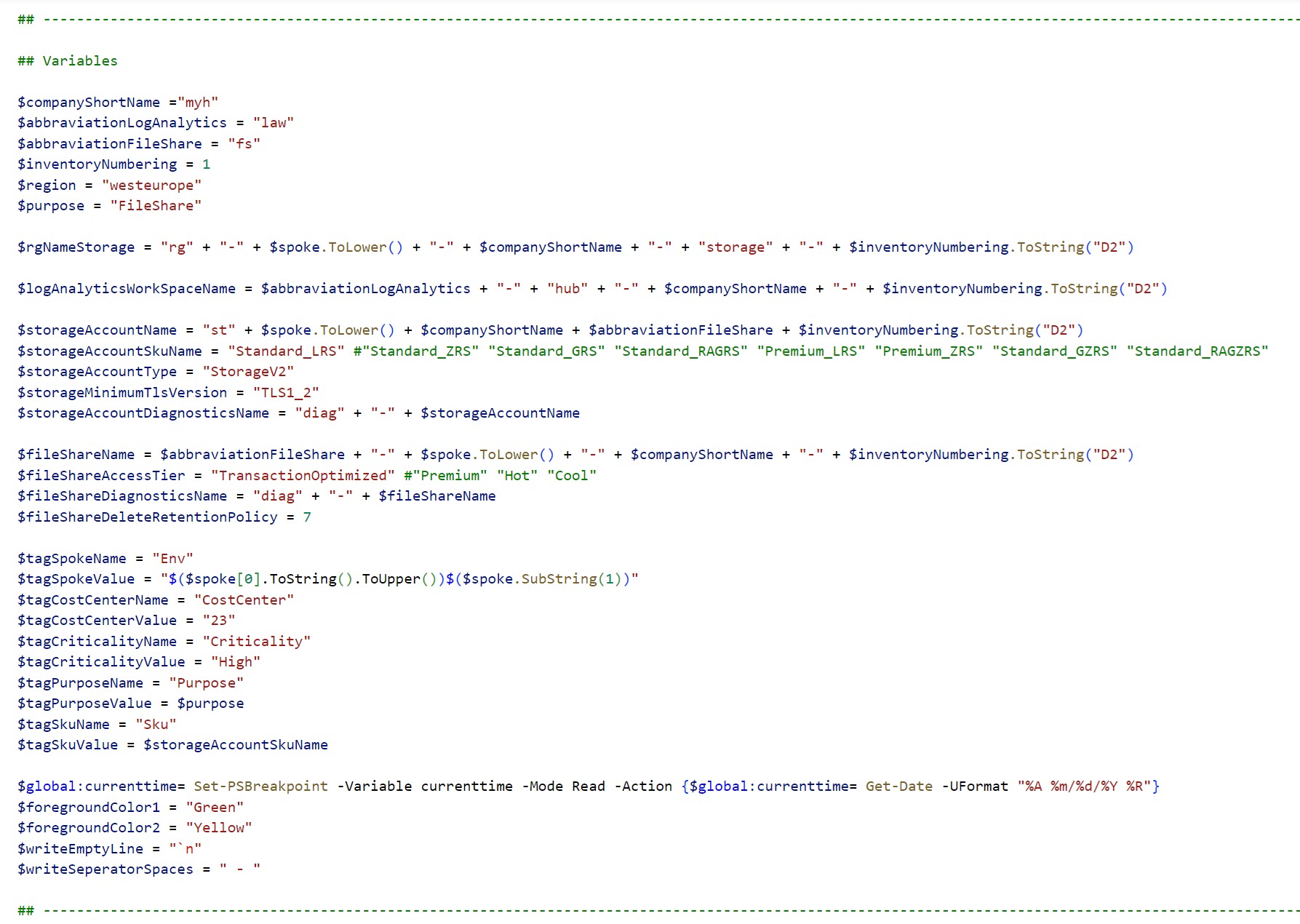
Task: Click the $writeEmptyLine variable name
Action: coord(81,849)
